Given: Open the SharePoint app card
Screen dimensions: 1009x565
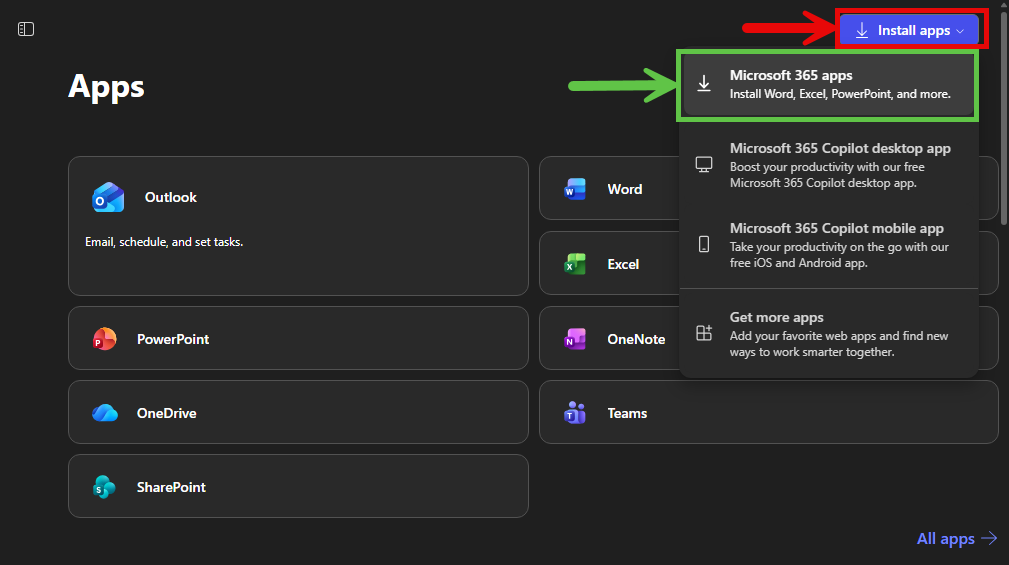Looking at the screenshot, I should (x=298, y=486).
